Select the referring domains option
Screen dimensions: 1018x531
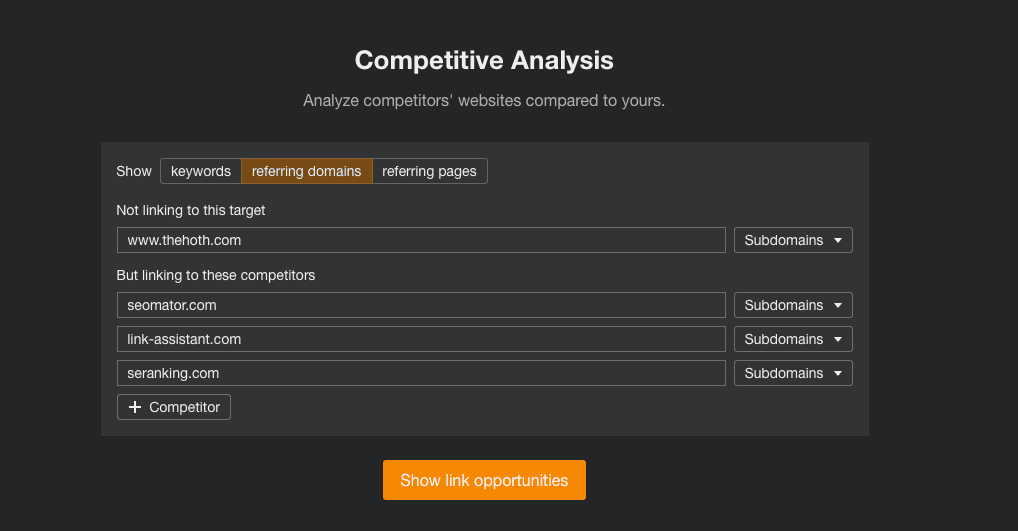tap(307, 171)
